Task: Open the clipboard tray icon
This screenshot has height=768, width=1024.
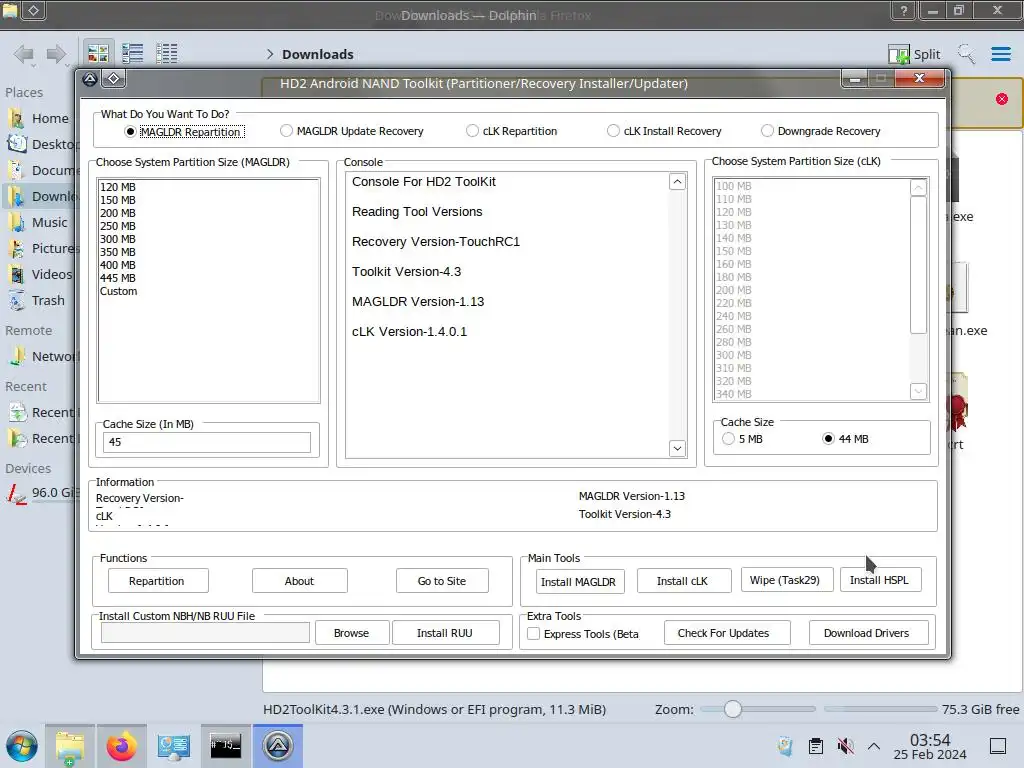Action: pos(816,746)
